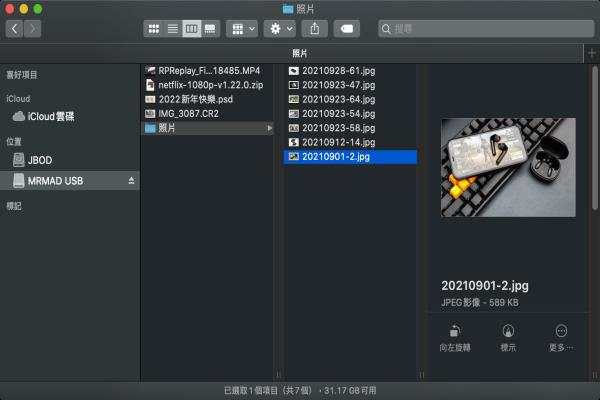600x400 pixels.
Task: Eject the MRMAD USB drive
Action: [x=131, y=180]
